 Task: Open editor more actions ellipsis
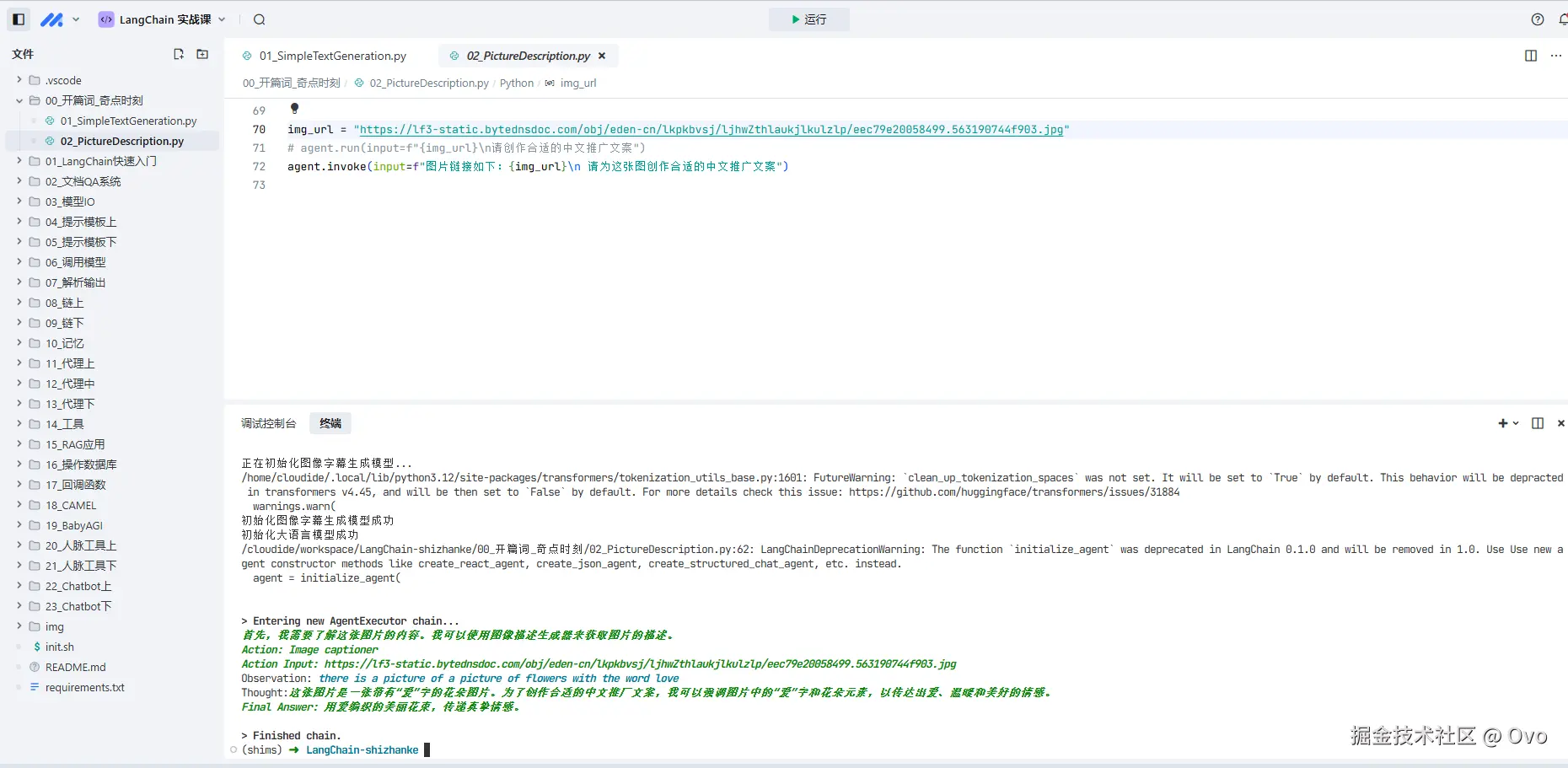(1556, 56)
